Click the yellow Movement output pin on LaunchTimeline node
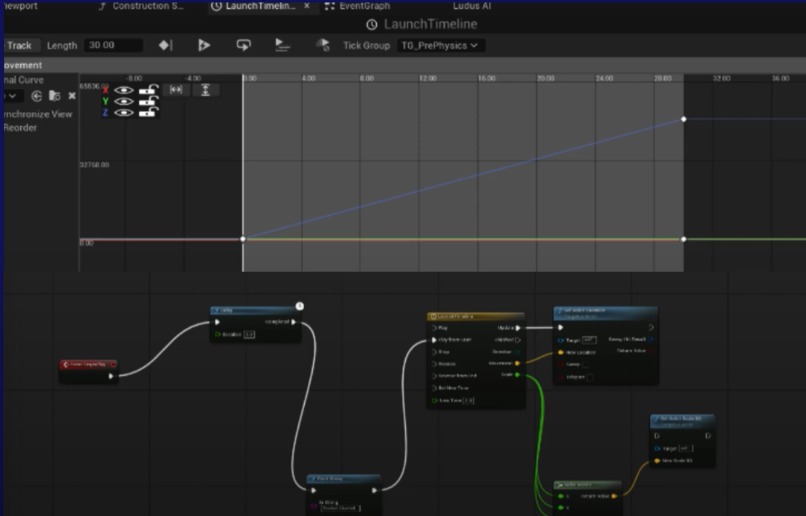Image resolution: width=806 pixels, height=516 pixels. (517, 363)
